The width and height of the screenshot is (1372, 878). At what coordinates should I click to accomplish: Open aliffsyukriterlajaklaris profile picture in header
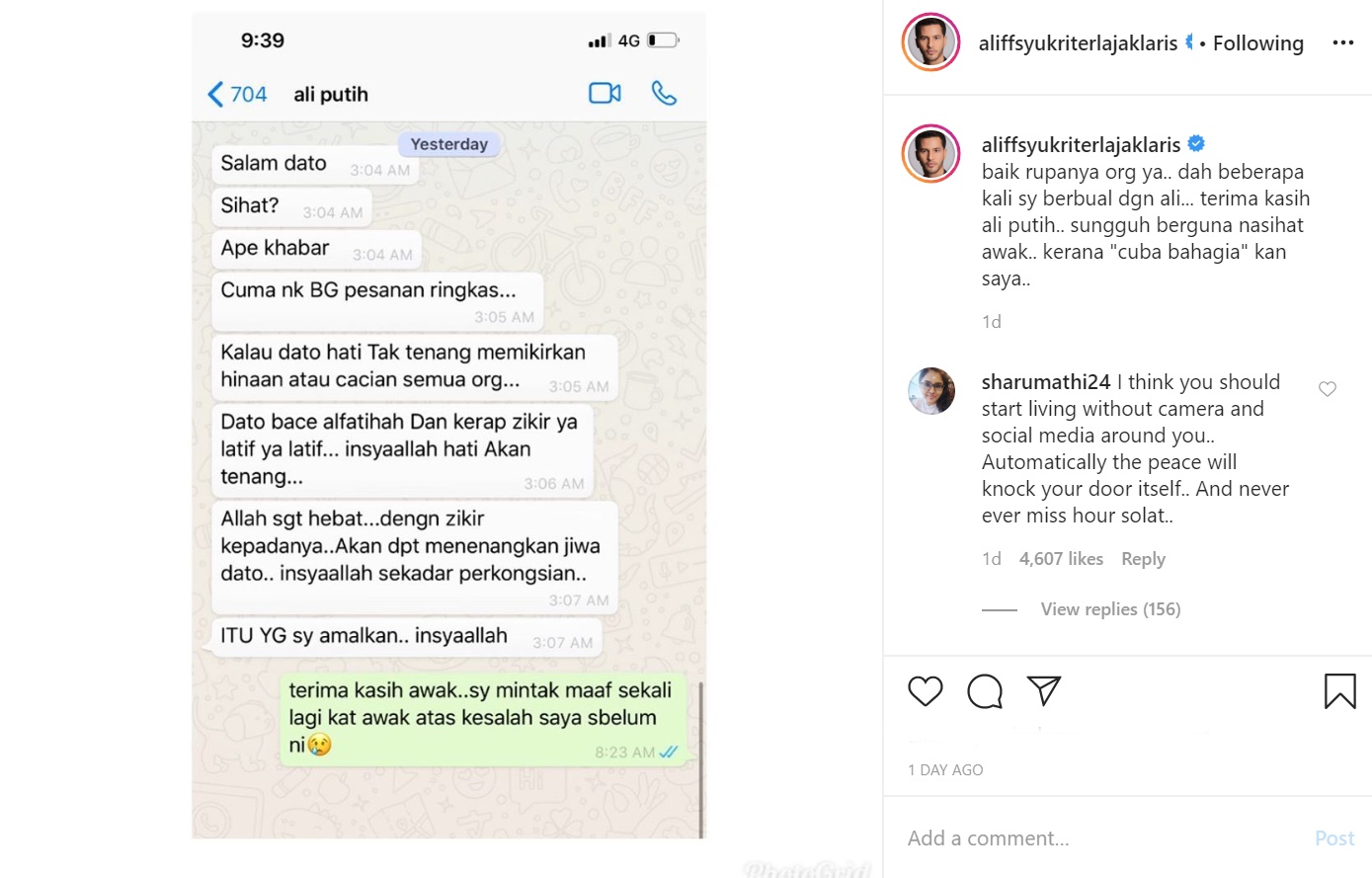coord(930,42)
